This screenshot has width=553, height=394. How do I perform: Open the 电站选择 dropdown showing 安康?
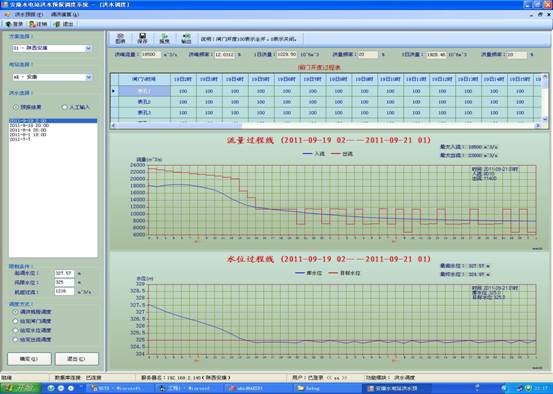52,77
